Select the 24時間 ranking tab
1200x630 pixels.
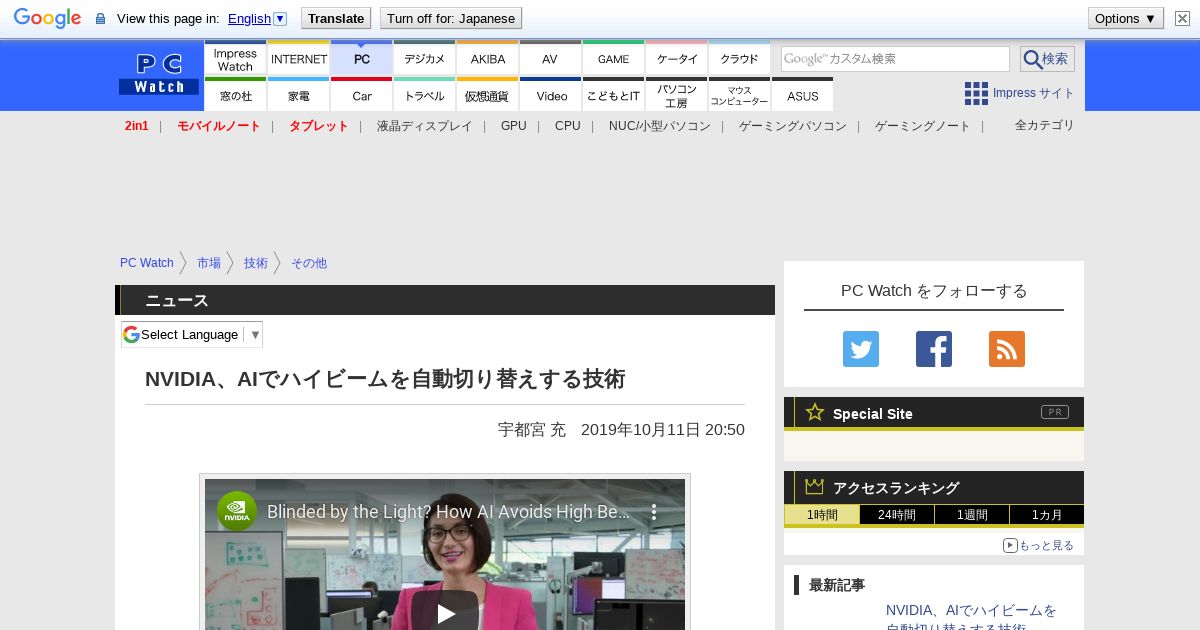pos(897,515)
